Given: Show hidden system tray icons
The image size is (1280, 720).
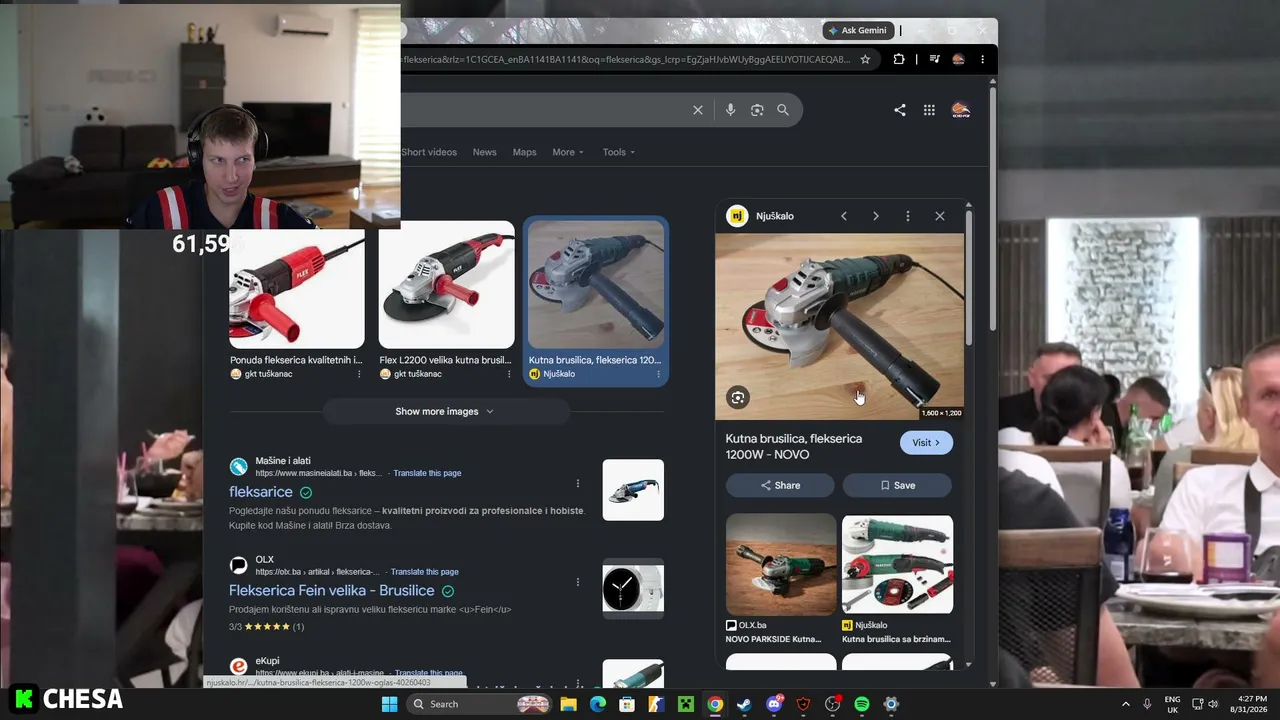Looking at the screenshot, I should tap(1125, 704).
